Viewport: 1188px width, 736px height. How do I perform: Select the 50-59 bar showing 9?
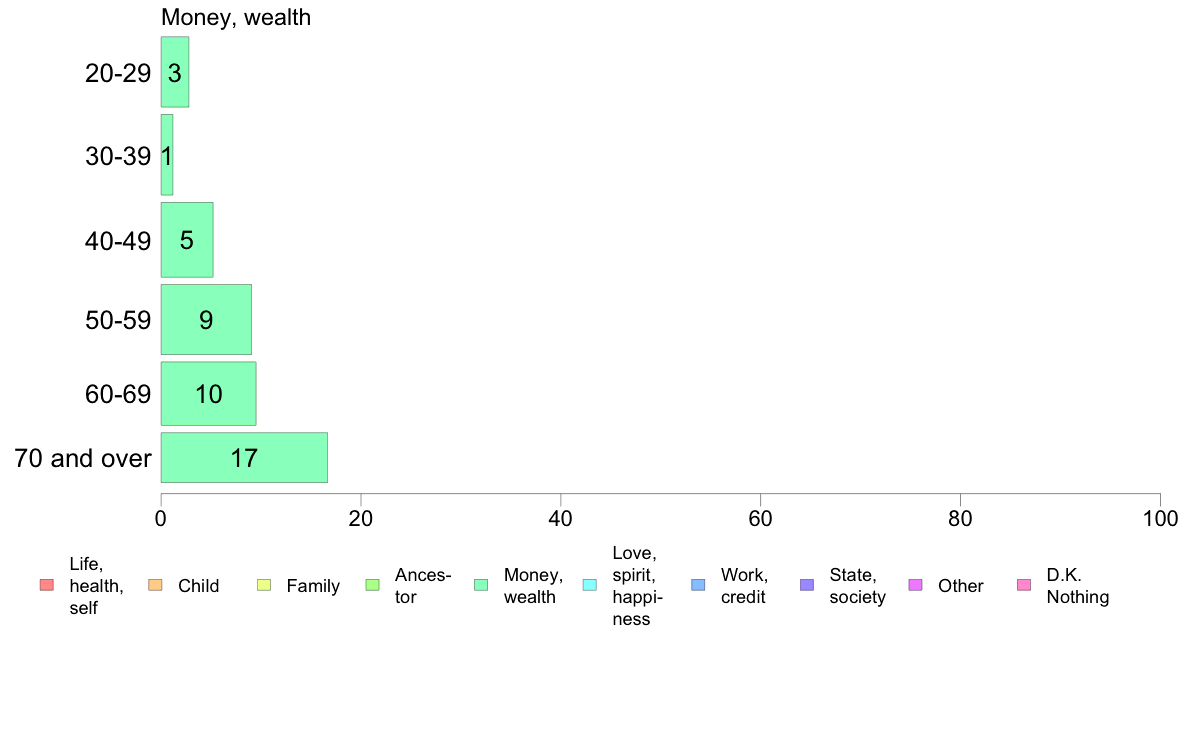[x=206, y=319]
